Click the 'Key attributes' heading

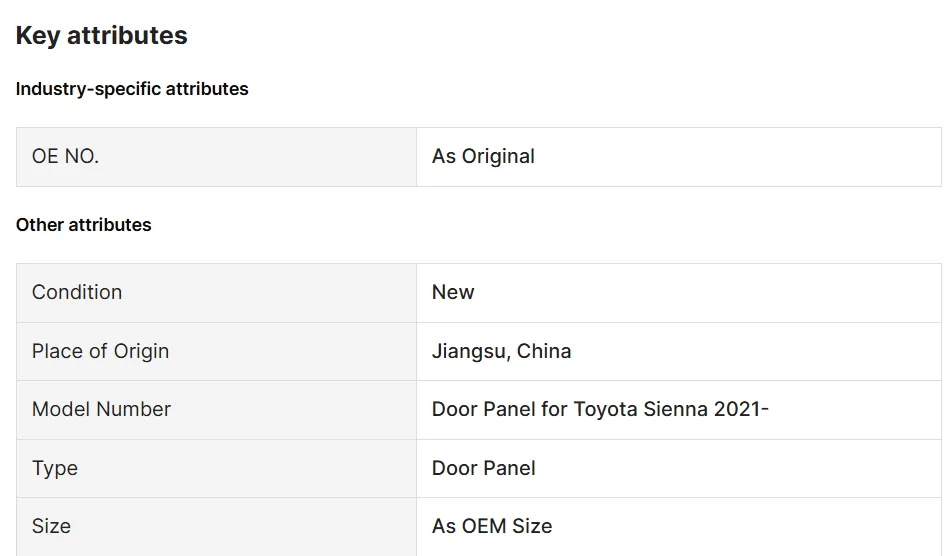pyautogui.click(x=102, y=36)
